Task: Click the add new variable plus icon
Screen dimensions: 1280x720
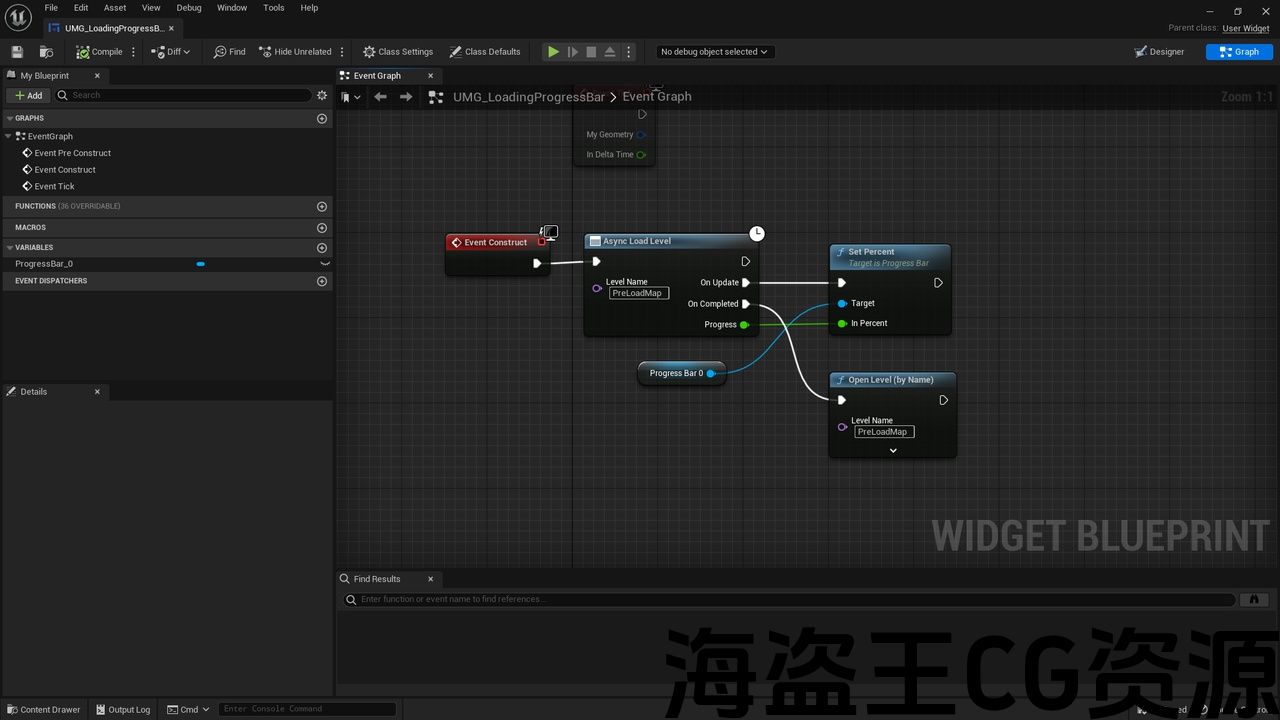Action: 322,248
